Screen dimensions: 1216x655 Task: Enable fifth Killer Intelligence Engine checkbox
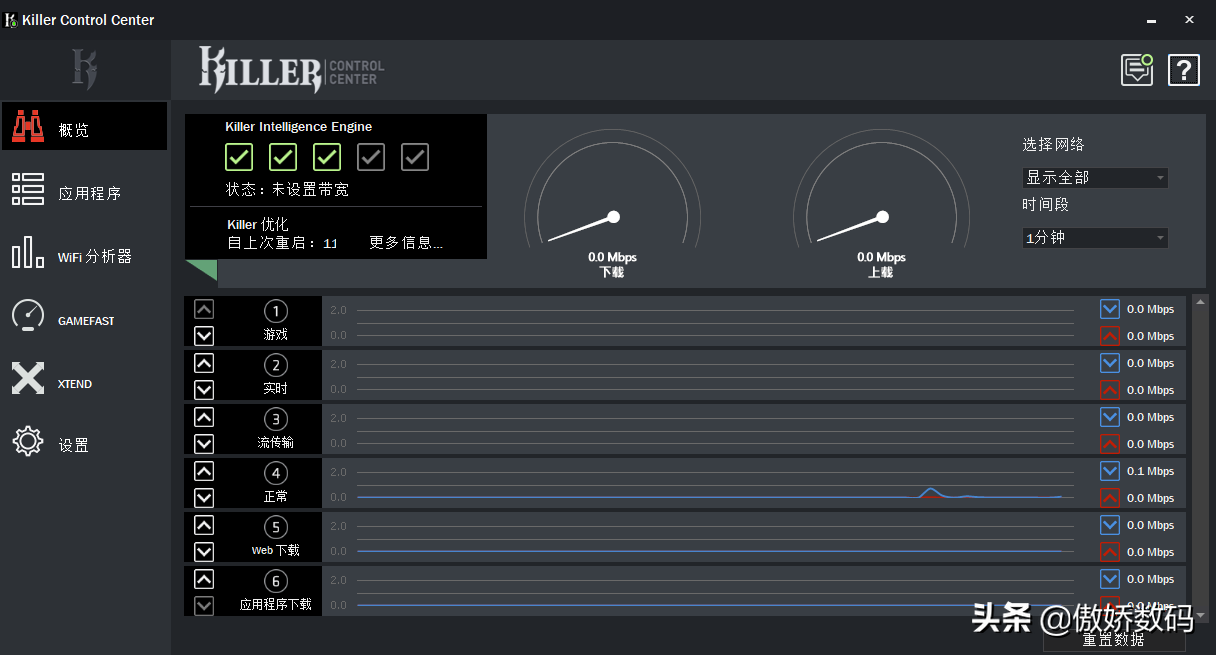tap(415, 157)
